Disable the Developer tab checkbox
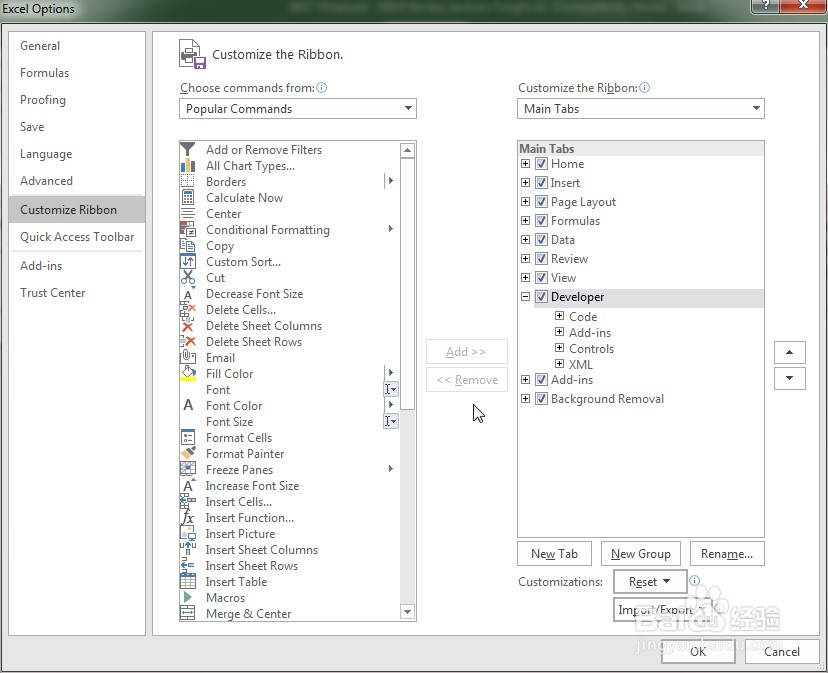Screen dimensions: 828x673 click(541, 297)
